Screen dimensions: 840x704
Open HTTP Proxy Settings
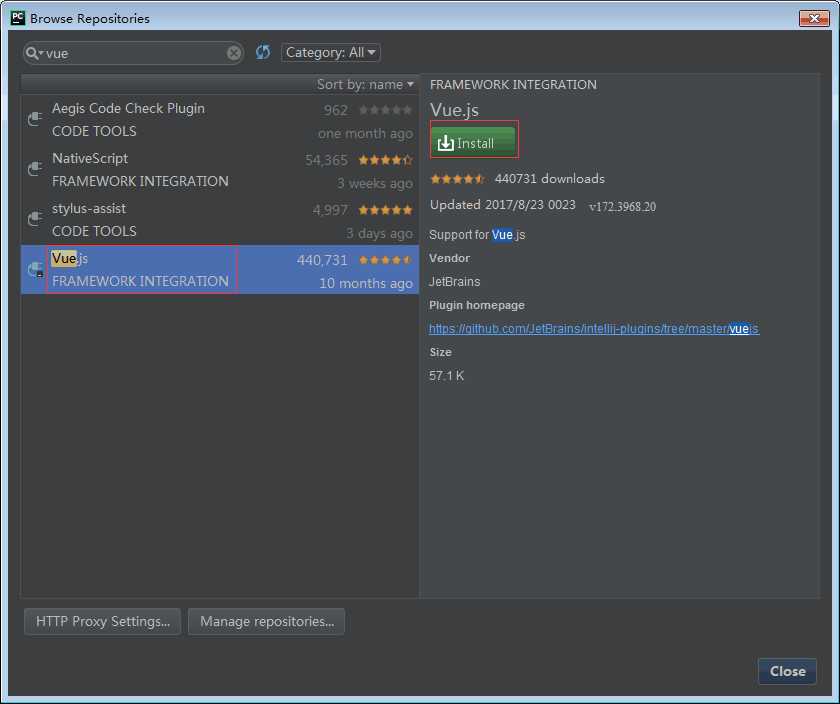[x=102, y=621]
